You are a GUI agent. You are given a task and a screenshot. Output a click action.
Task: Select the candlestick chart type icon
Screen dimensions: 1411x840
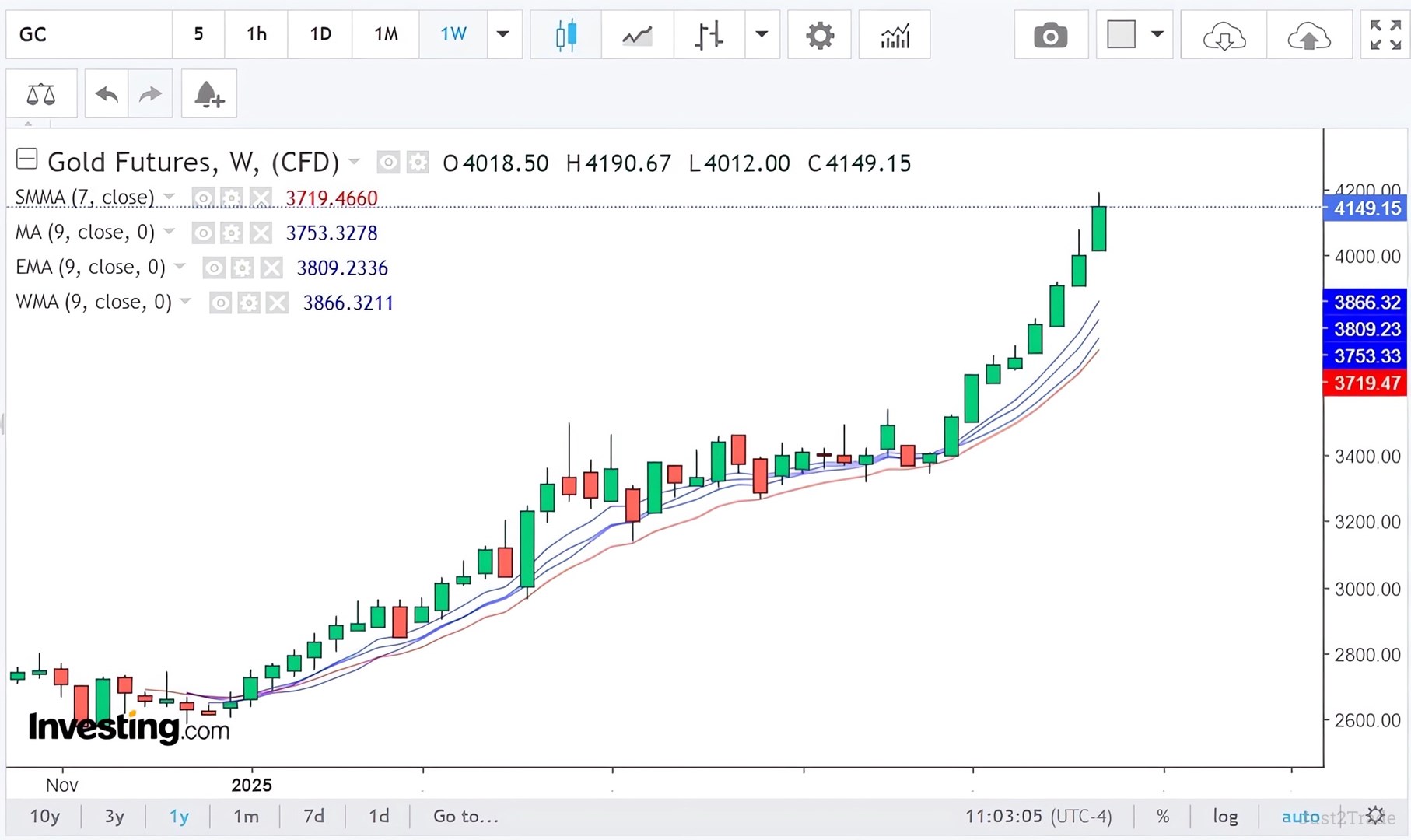click(565, 34)
